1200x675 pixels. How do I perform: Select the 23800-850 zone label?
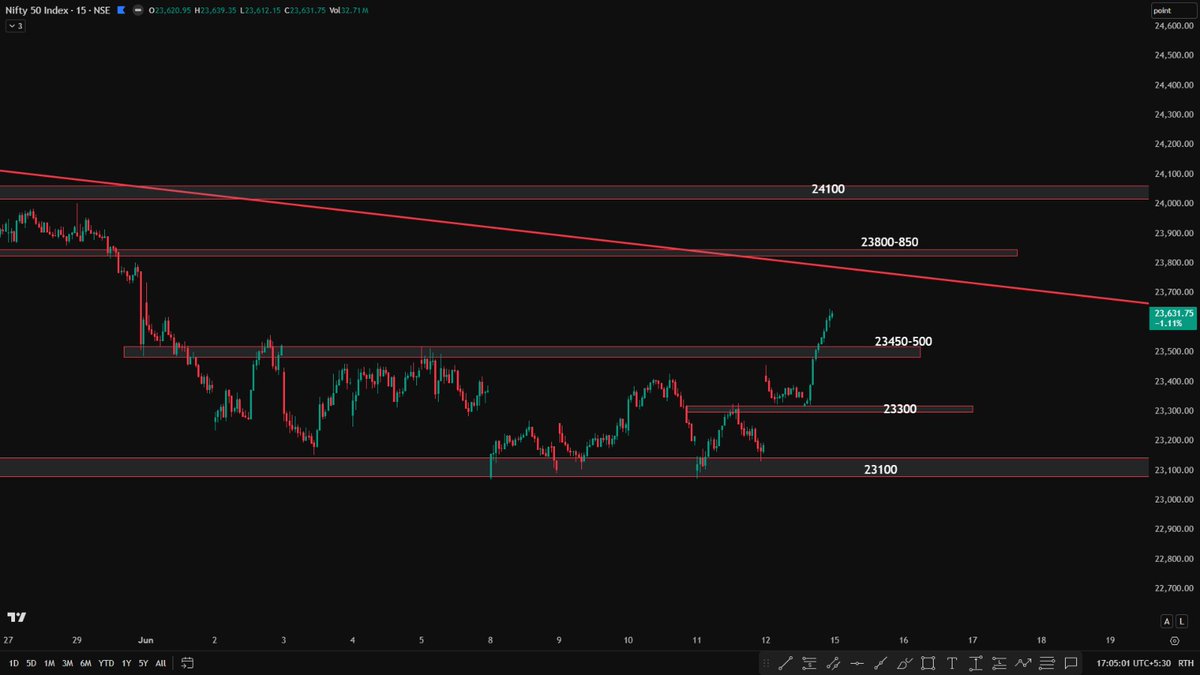point(889,242)
